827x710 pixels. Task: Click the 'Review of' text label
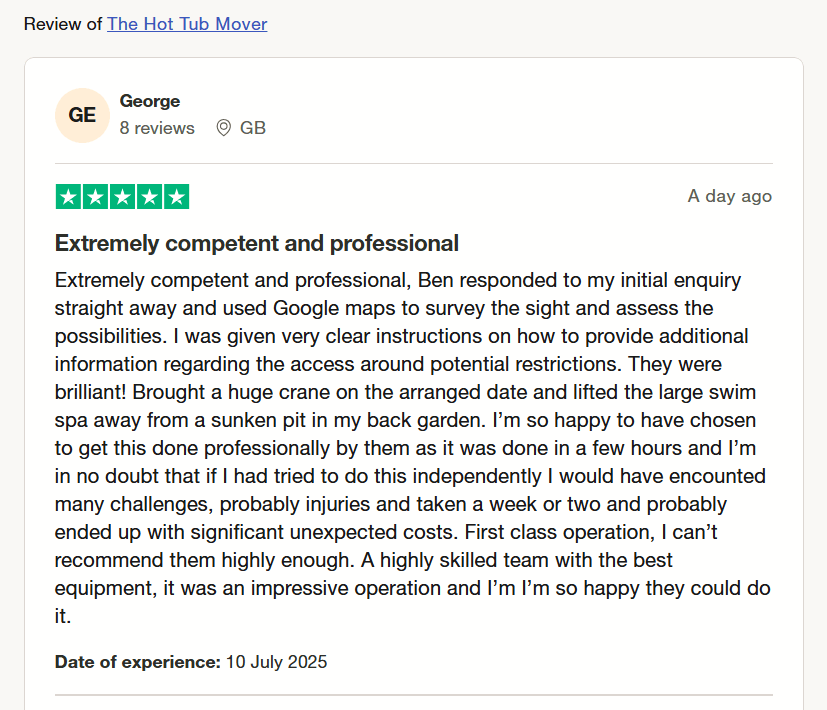(x=63, y=24)
